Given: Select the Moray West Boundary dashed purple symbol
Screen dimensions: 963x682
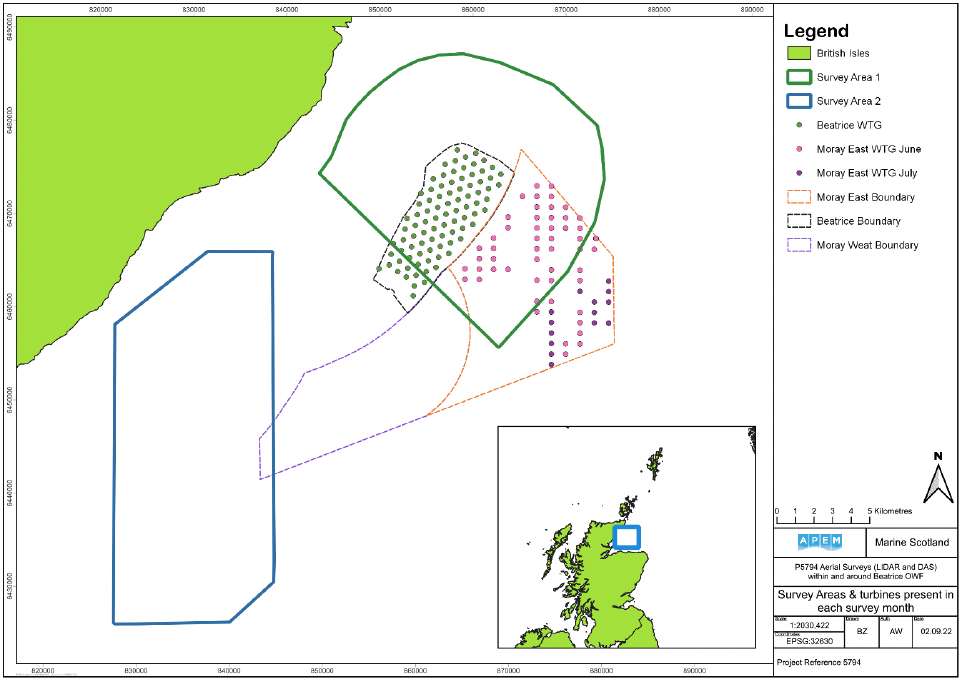Looking at the screenshot, I should 798,245.
